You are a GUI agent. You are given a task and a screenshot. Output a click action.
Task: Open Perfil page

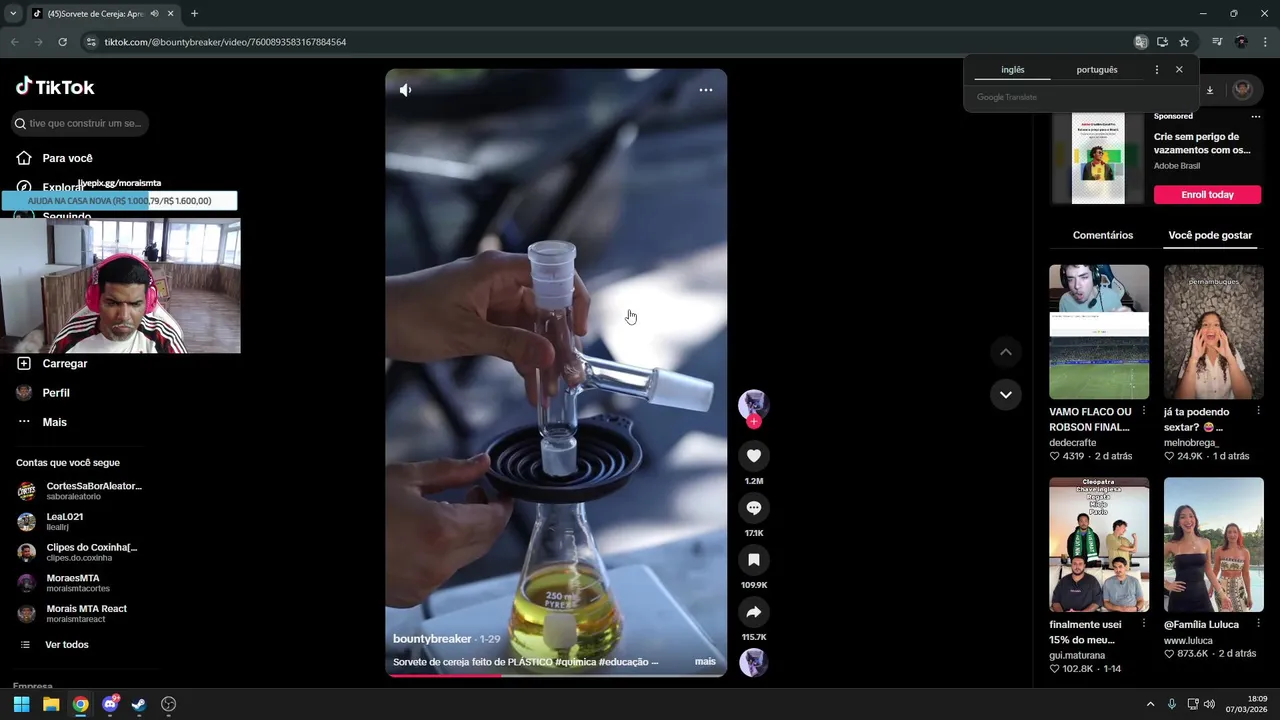[x=55, y=393]
